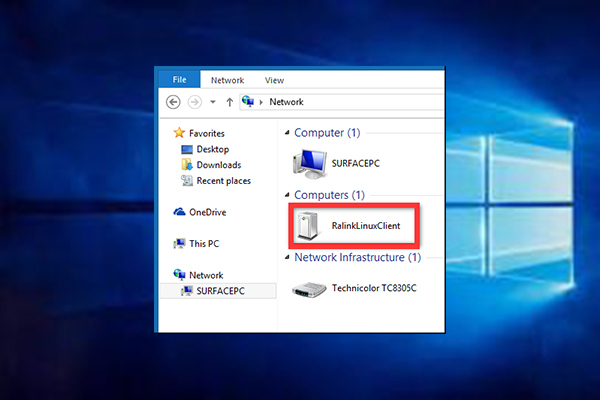
Task: Select Network in the navigation pane
Action: [206, 275]
